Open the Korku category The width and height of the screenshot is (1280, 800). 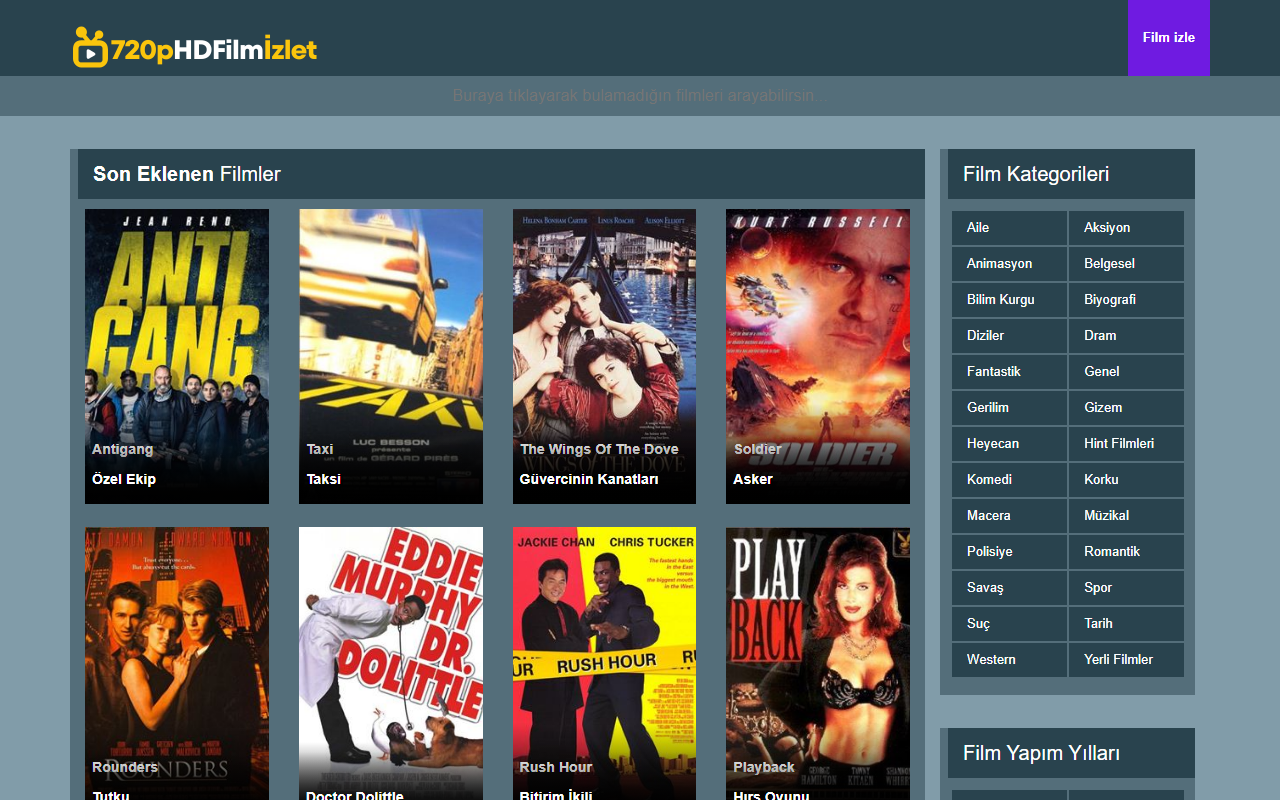coord(1126,480)
